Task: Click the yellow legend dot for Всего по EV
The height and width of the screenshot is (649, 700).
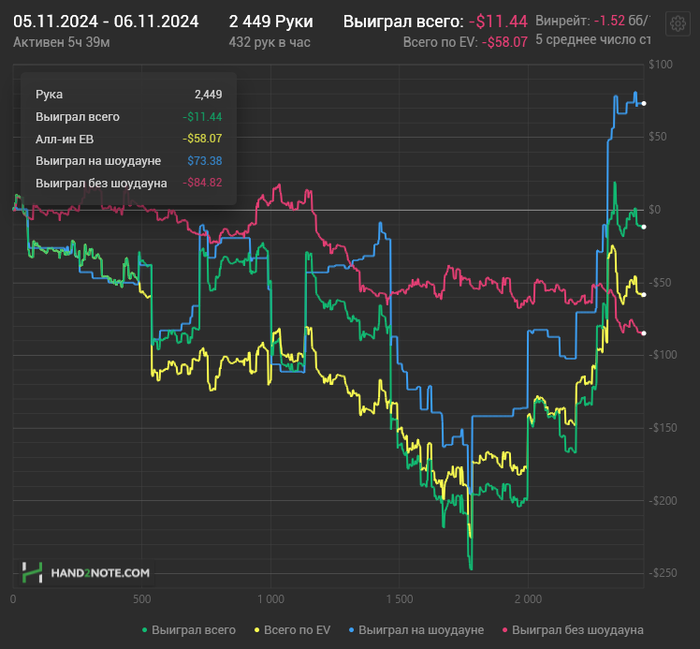Action: [x=256, y=630]
